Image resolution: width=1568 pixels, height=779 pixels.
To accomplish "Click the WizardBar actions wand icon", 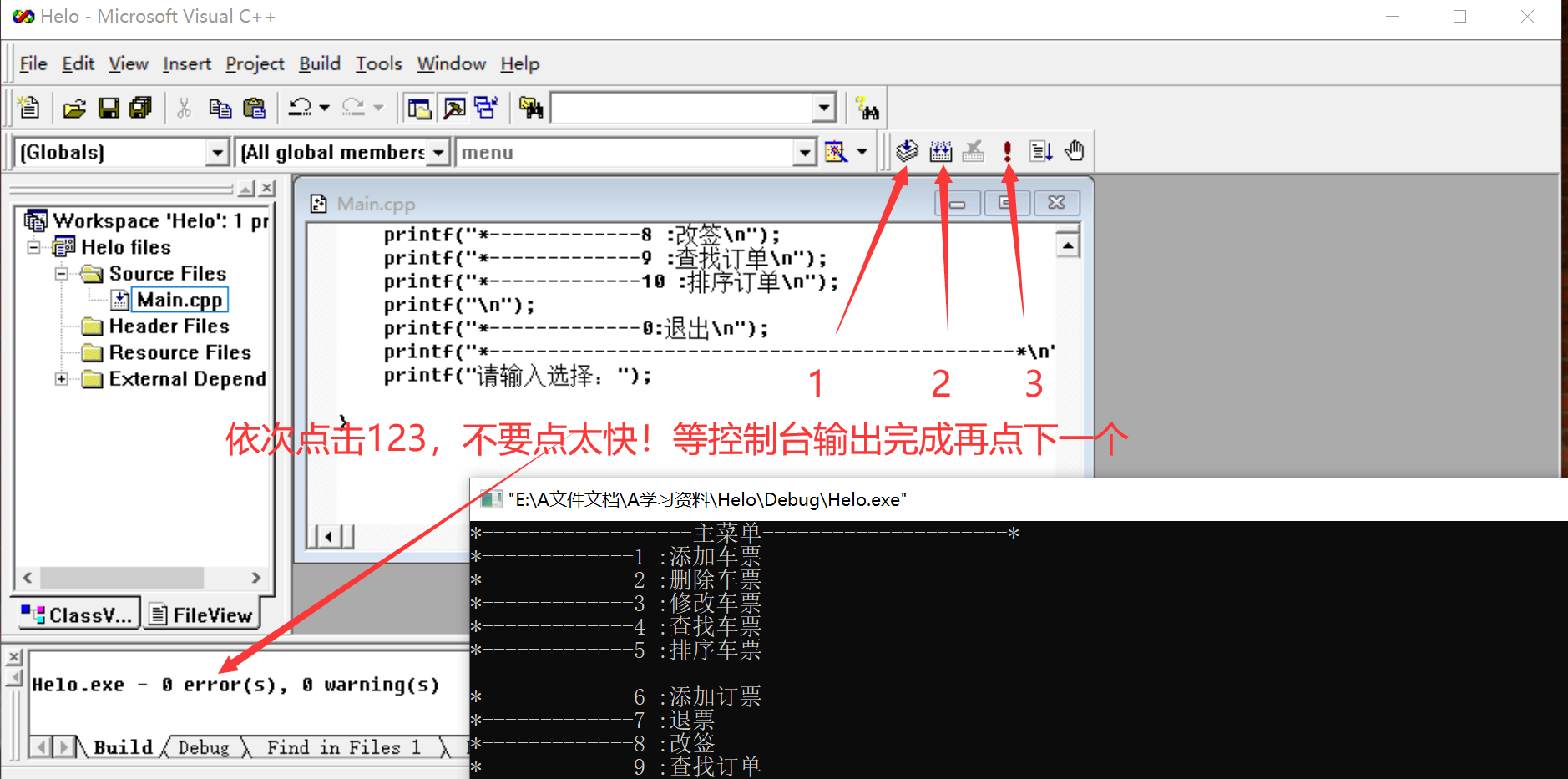I will click(x=836, y=152).
